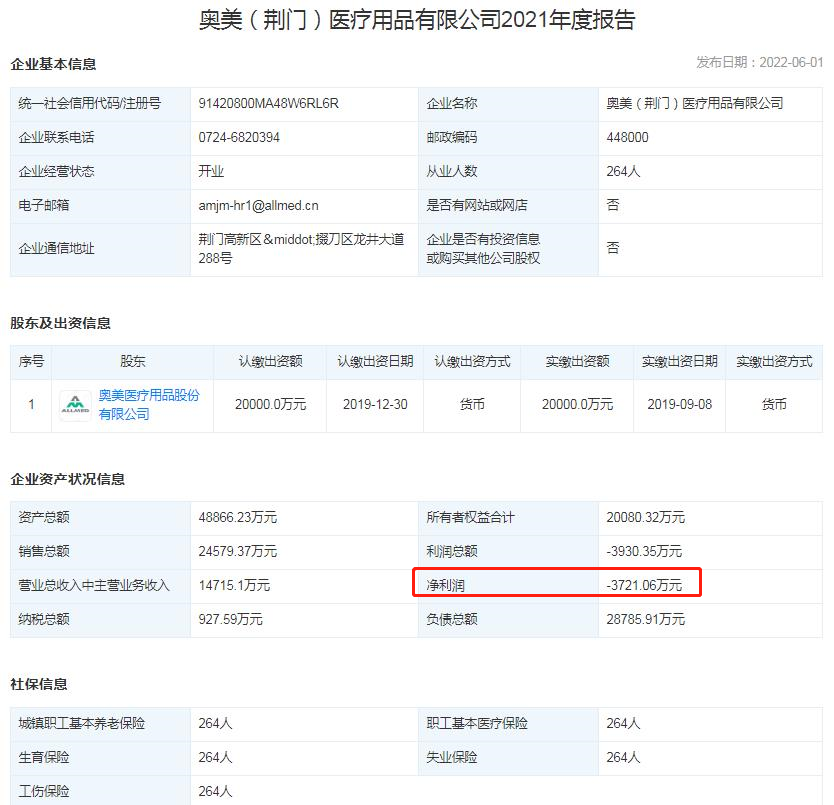Open 奥美医疗用品股份有限公司 shareholder link
Viewport: 834px width, 805px height.
point(149,405)
